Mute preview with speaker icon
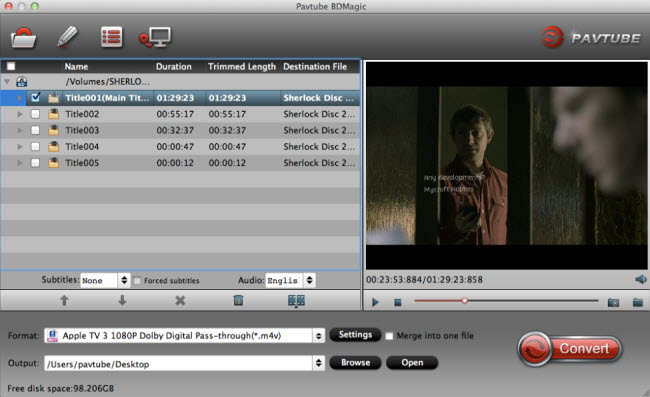 [x=640, y=279]
